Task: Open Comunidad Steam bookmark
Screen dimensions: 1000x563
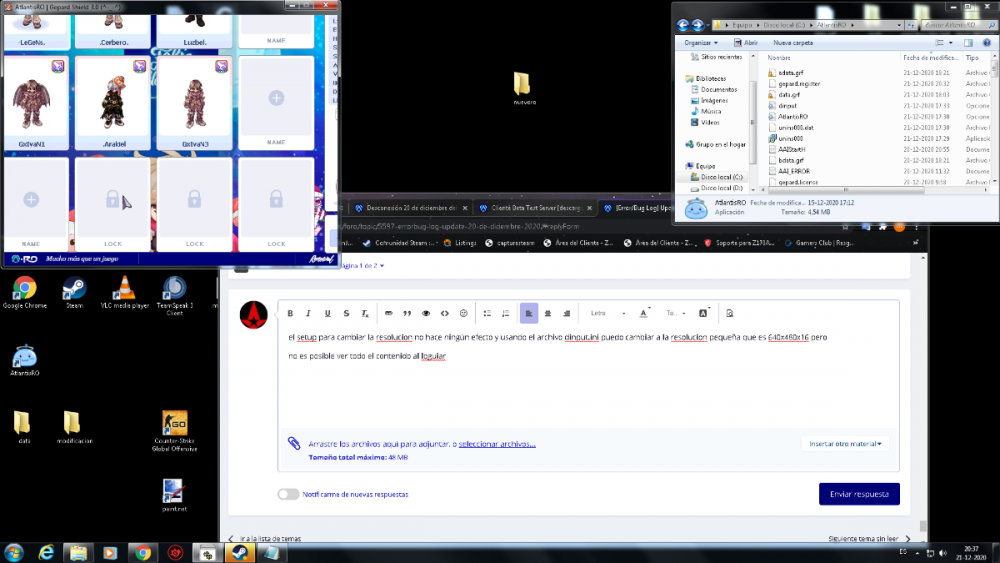Action: (401, 243)
